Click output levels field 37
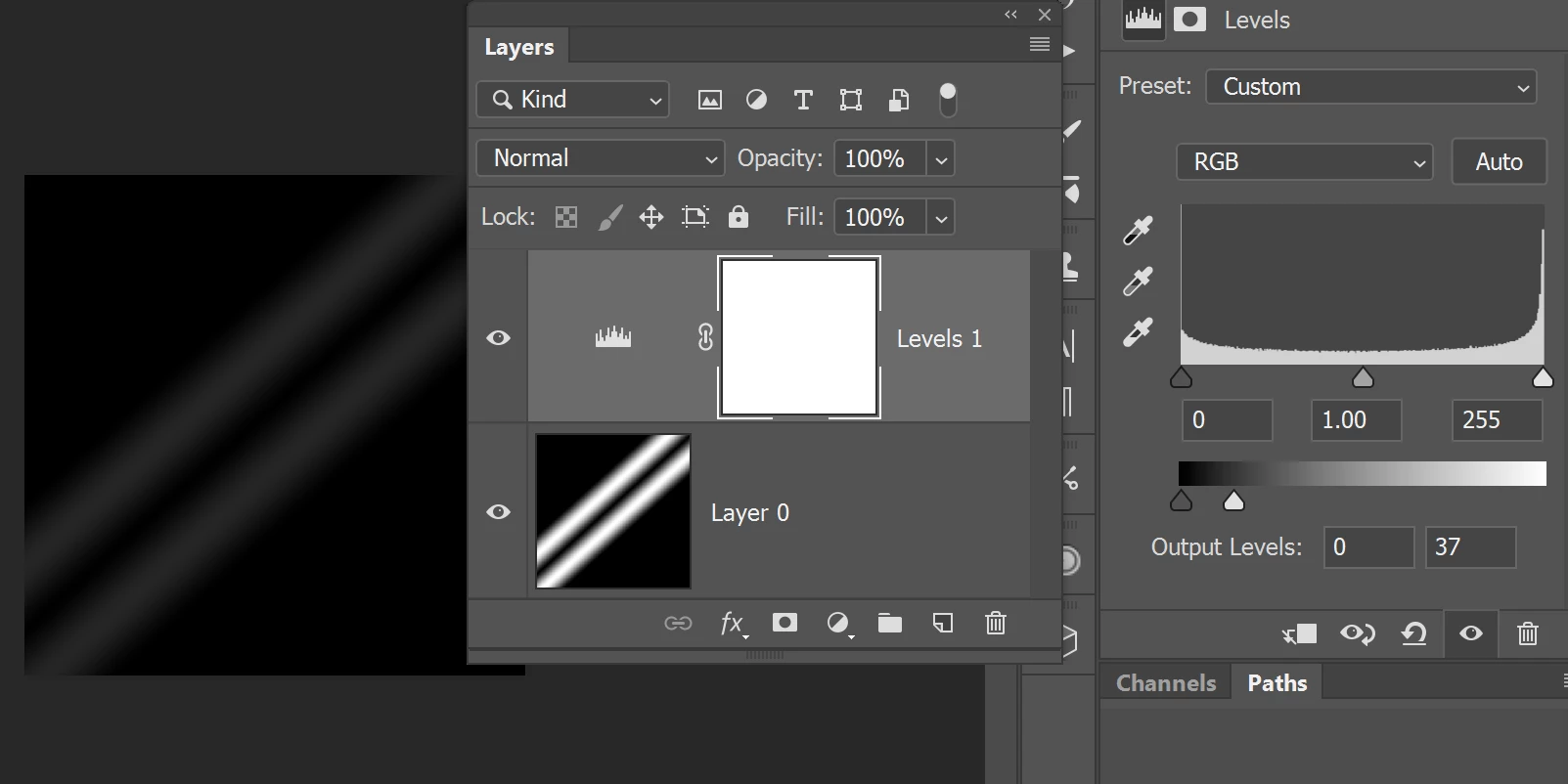 pos(1471,547)
